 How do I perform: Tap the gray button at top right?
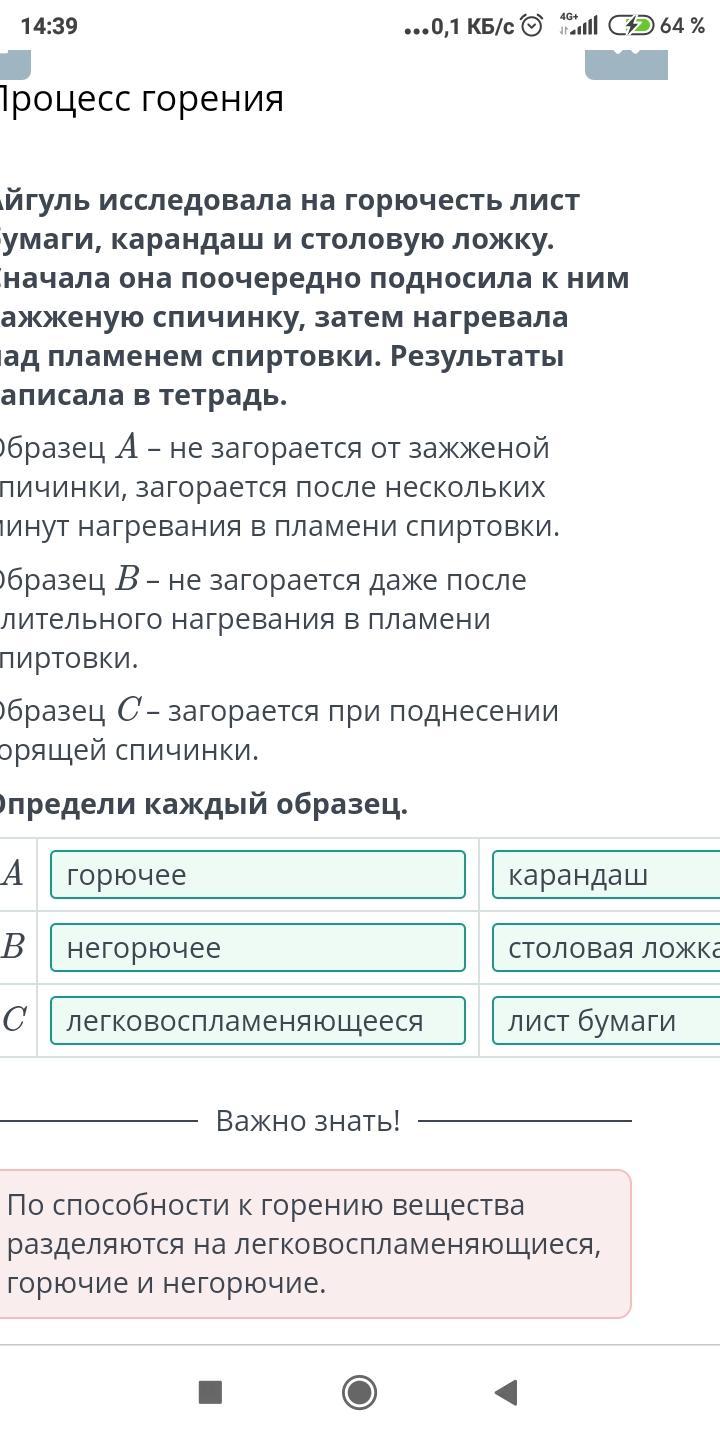pos(626,62)
